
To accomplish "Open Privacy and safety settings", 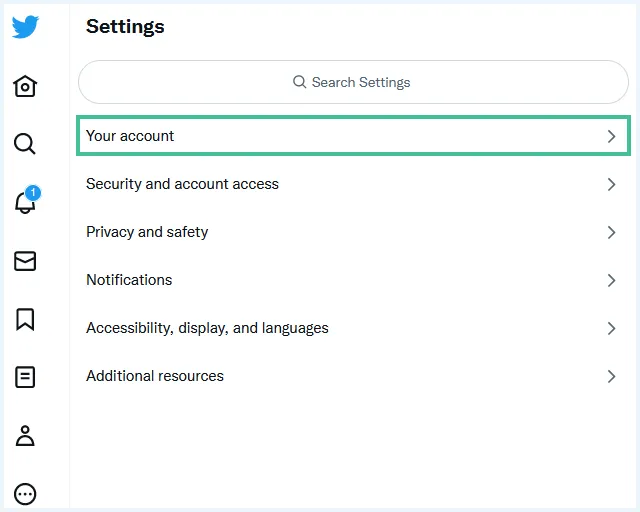I will (353, 232).
